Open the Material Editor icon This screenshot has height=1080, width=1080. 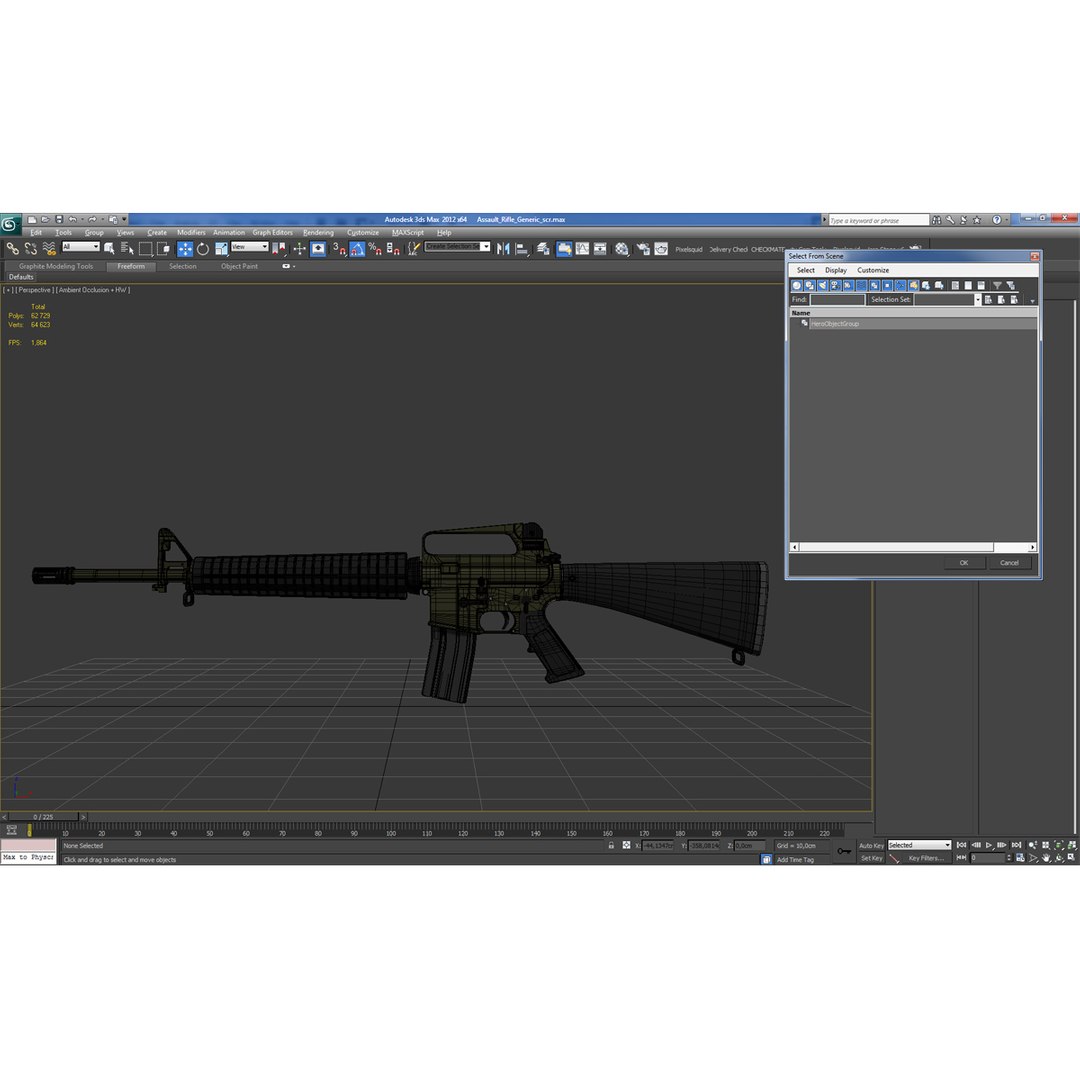point(622,249)
